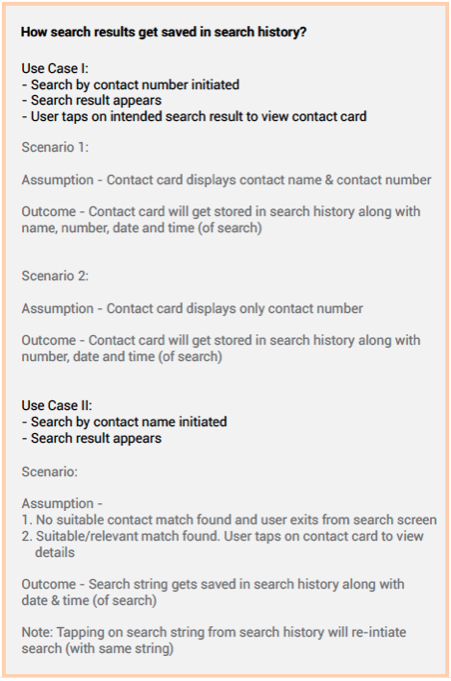Click the 'Use Case II:' label
Image resolution: width=451 pixels, height=681 pixels.
coord(57,405)
